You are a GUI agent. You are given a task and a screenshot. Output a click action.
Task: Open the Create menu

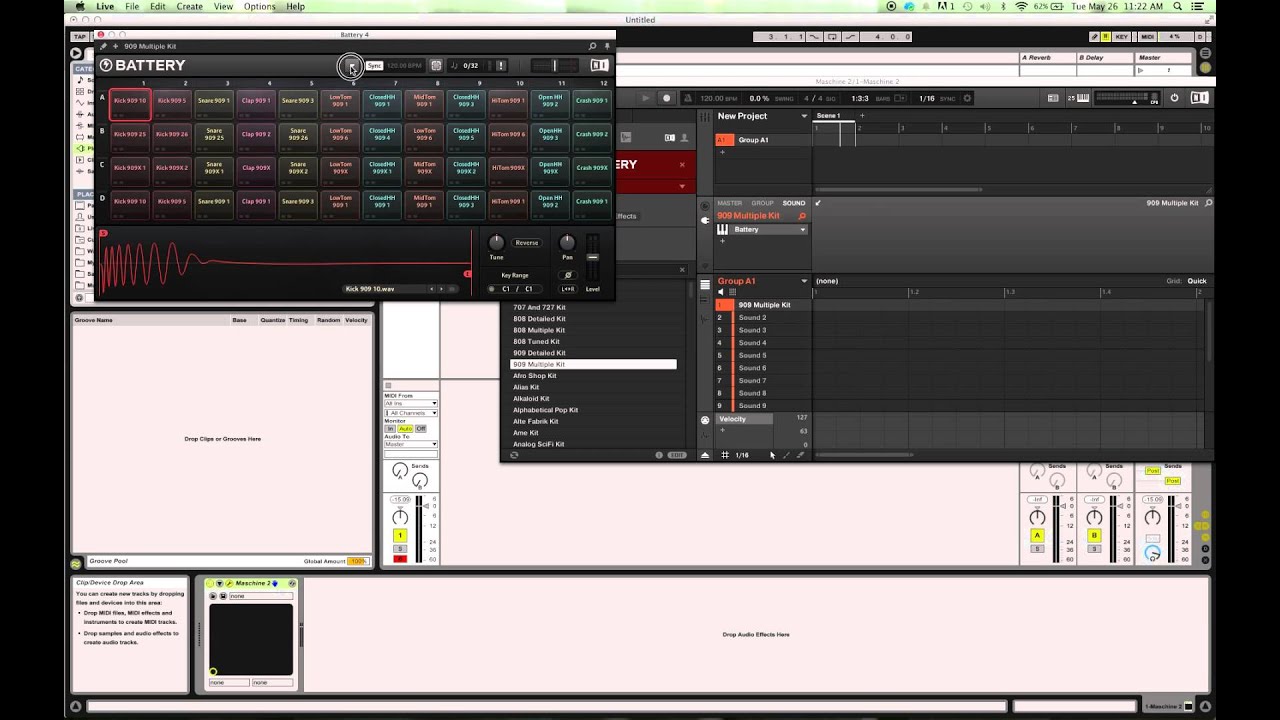(189, 7)
